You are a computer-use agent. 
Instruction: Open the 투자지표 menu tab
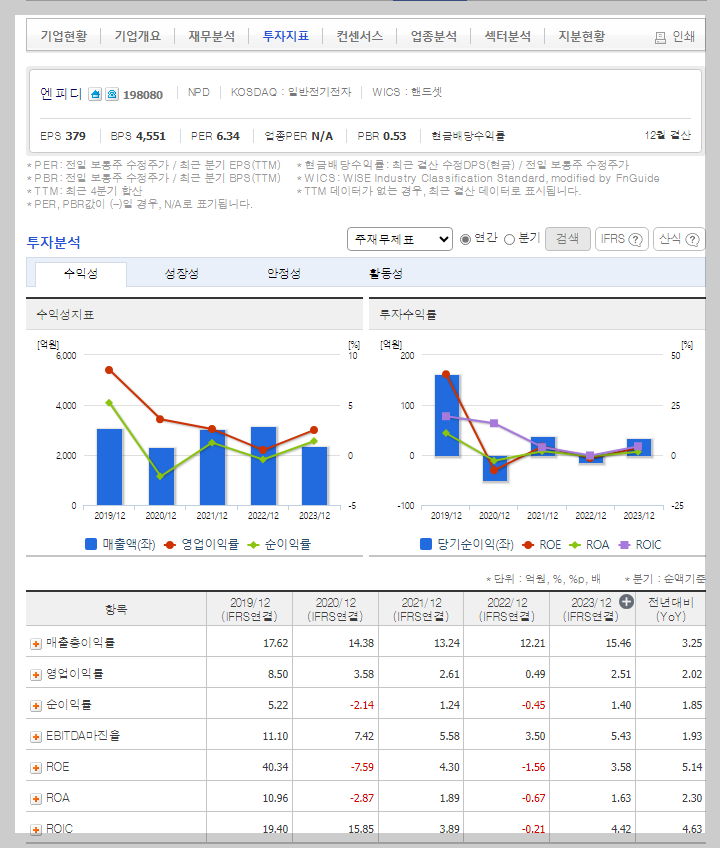pos(286,36)
